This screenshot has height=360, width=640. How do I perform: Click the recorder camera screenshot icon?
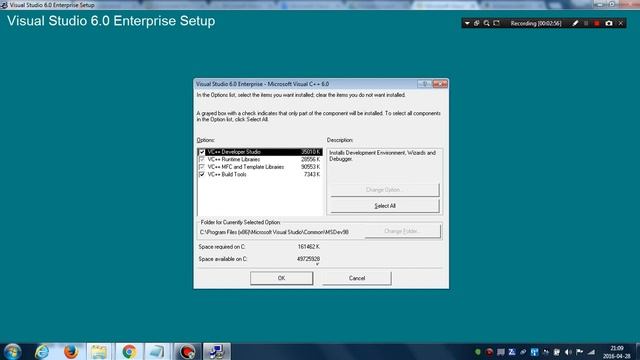[609, 23]
